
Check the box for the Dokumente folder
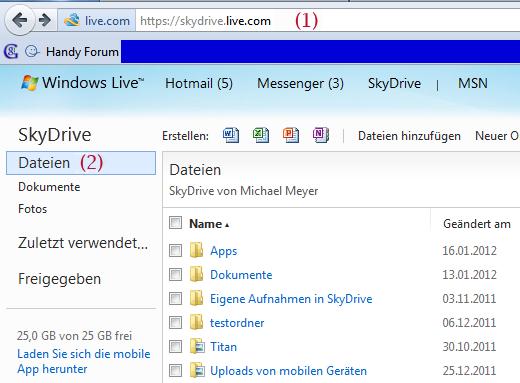(175, 275)
